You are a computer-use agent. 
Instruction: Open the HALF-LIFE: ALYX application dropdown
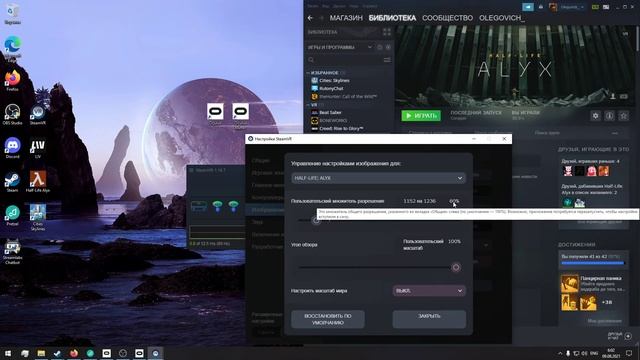(x=378, y=178)
